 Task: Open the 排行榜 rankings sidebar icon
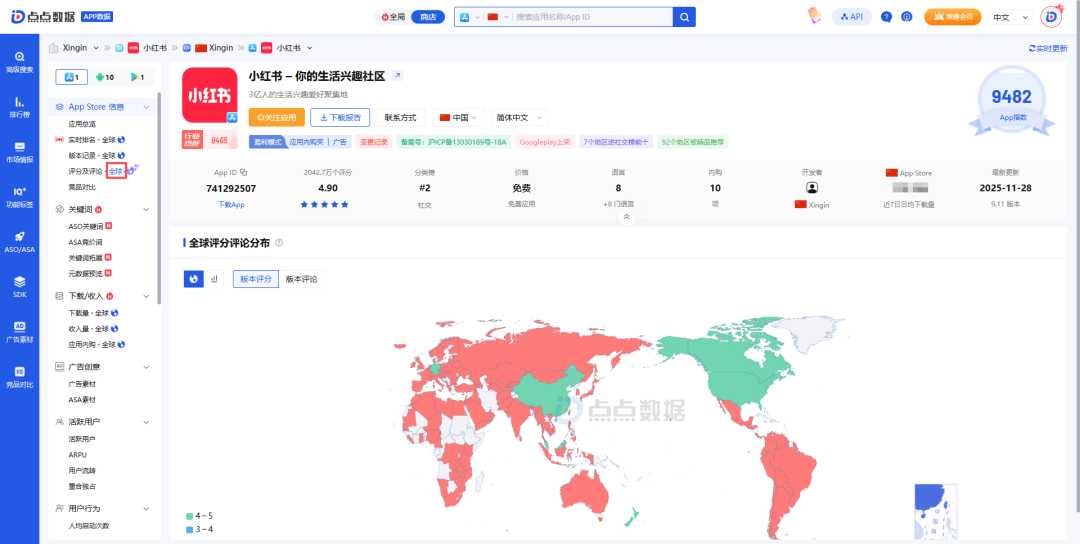click(19, 106)
